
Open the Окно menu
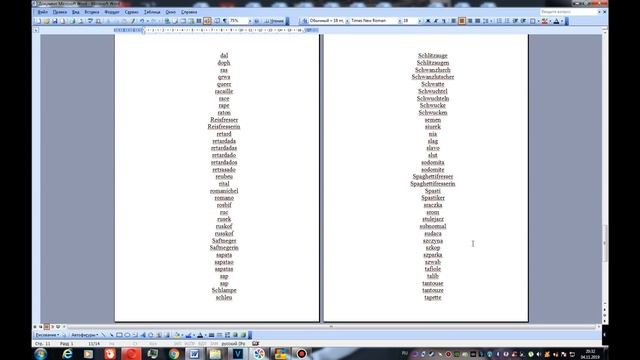click(170, 12)
